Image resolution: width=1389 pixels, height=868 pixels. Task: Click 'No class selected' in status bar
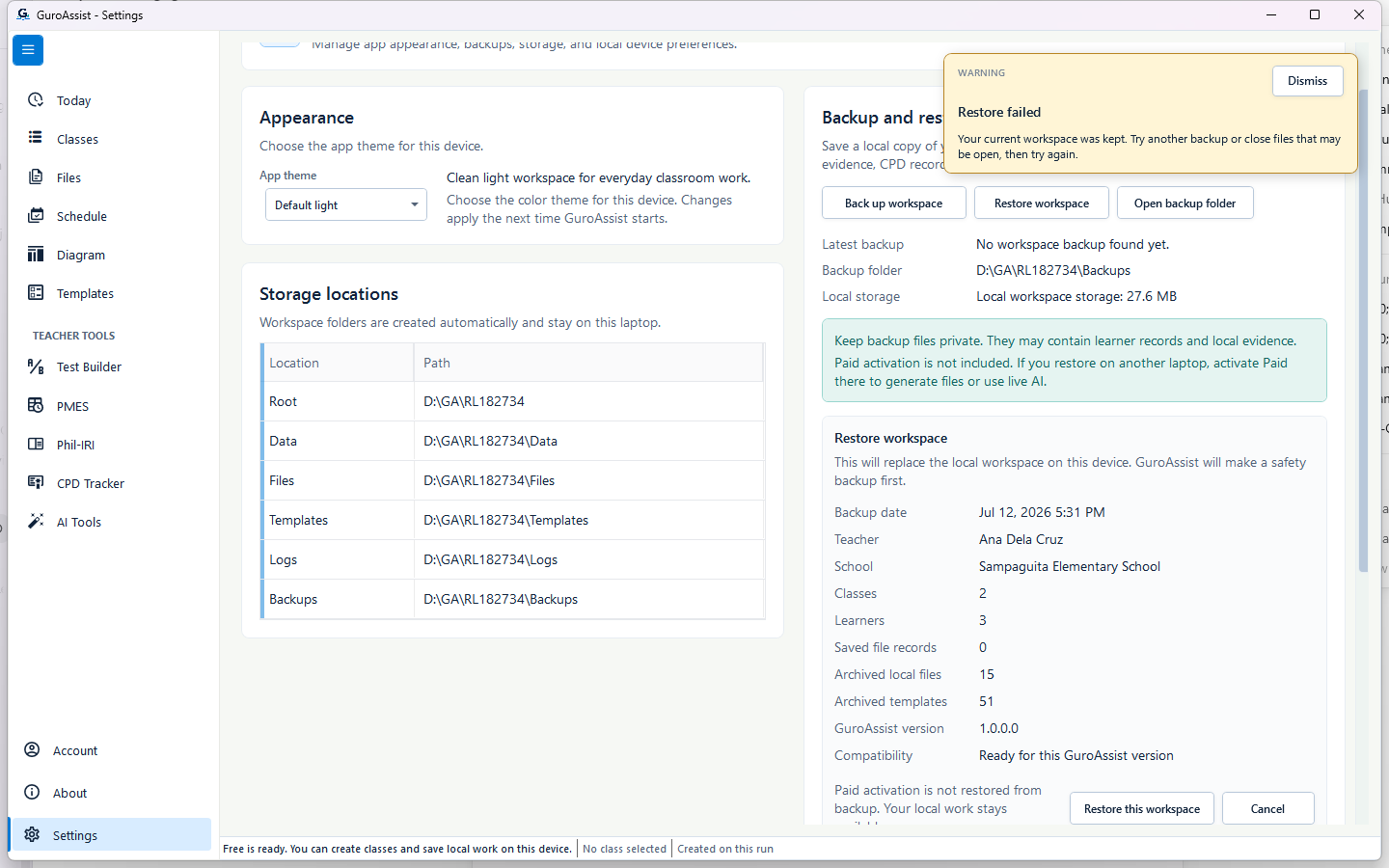coord(624,849)
